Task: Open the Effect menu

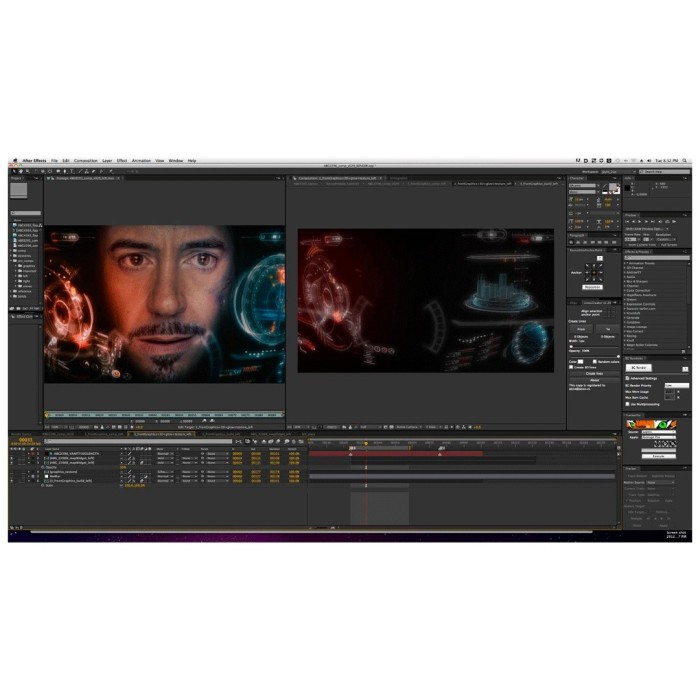Action: pos(122,161)
